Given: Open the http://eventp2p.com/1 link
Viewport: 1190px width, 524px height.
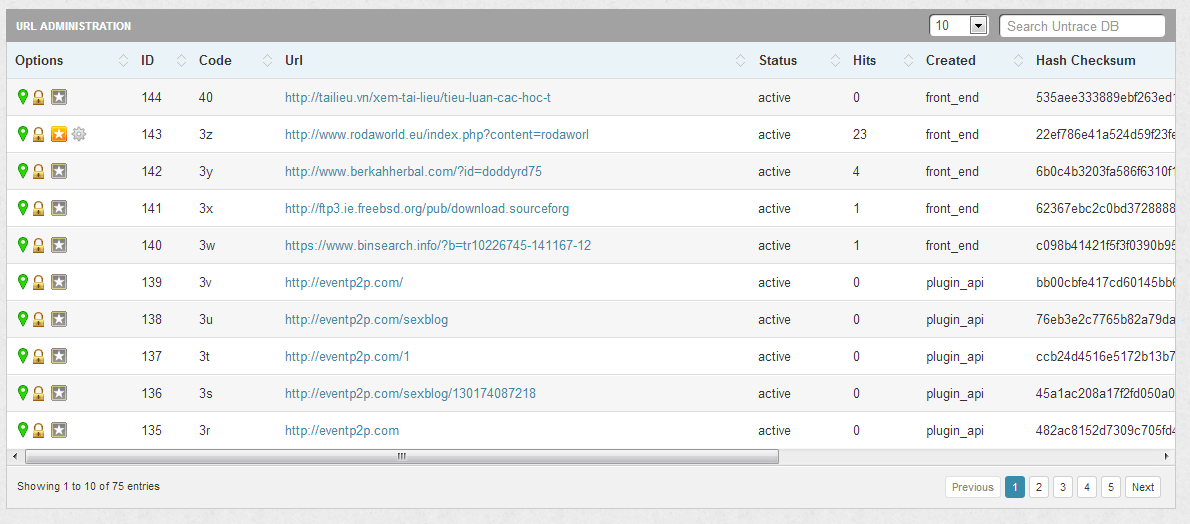Looking at the screenshot, I should (x=348, y=356).
